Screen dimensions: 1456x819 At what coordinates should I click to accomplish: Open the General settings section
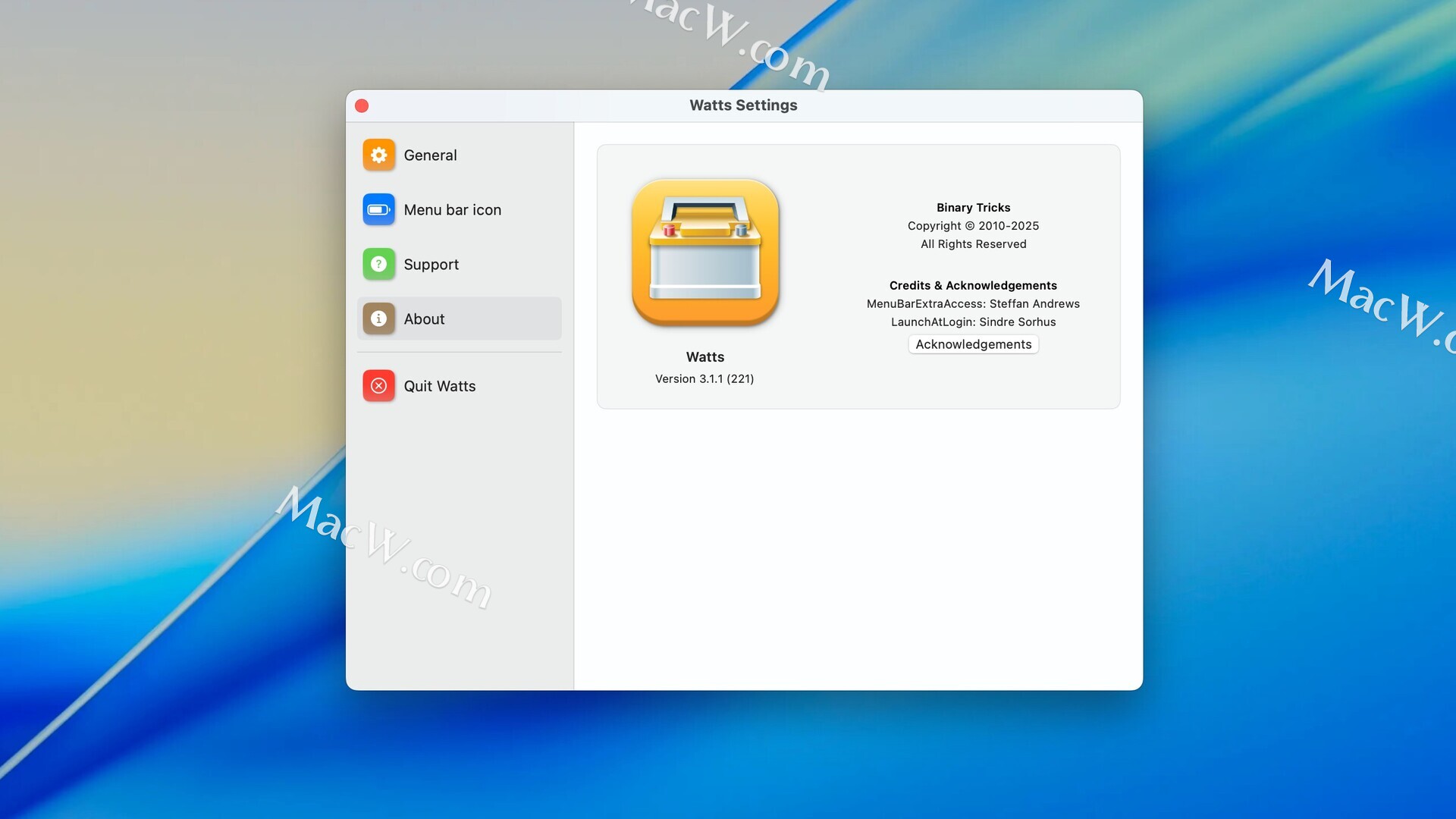click(430, 155)
